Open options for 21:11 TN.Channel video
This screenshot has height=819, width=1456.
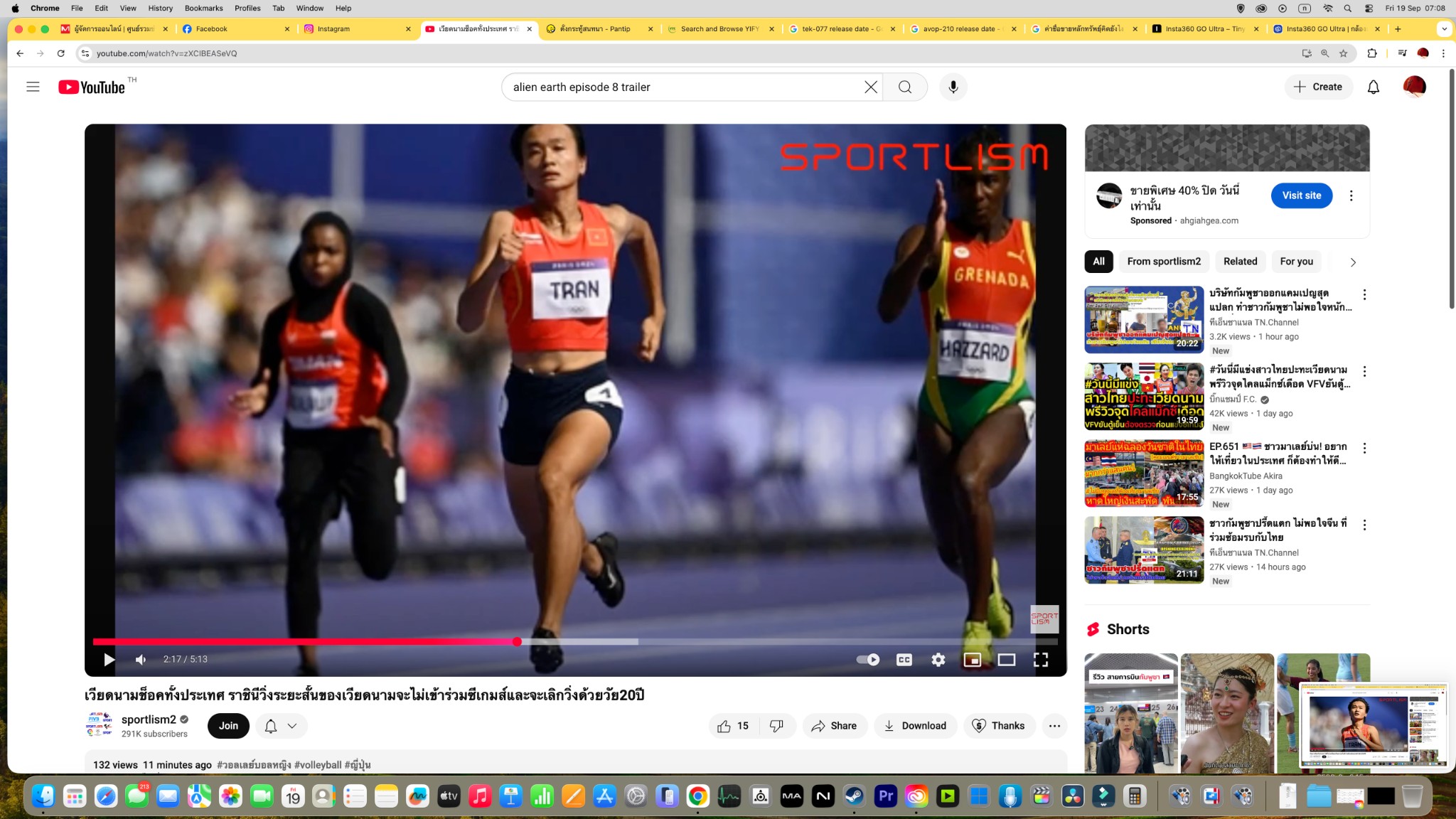click(x=1364, y=525)
